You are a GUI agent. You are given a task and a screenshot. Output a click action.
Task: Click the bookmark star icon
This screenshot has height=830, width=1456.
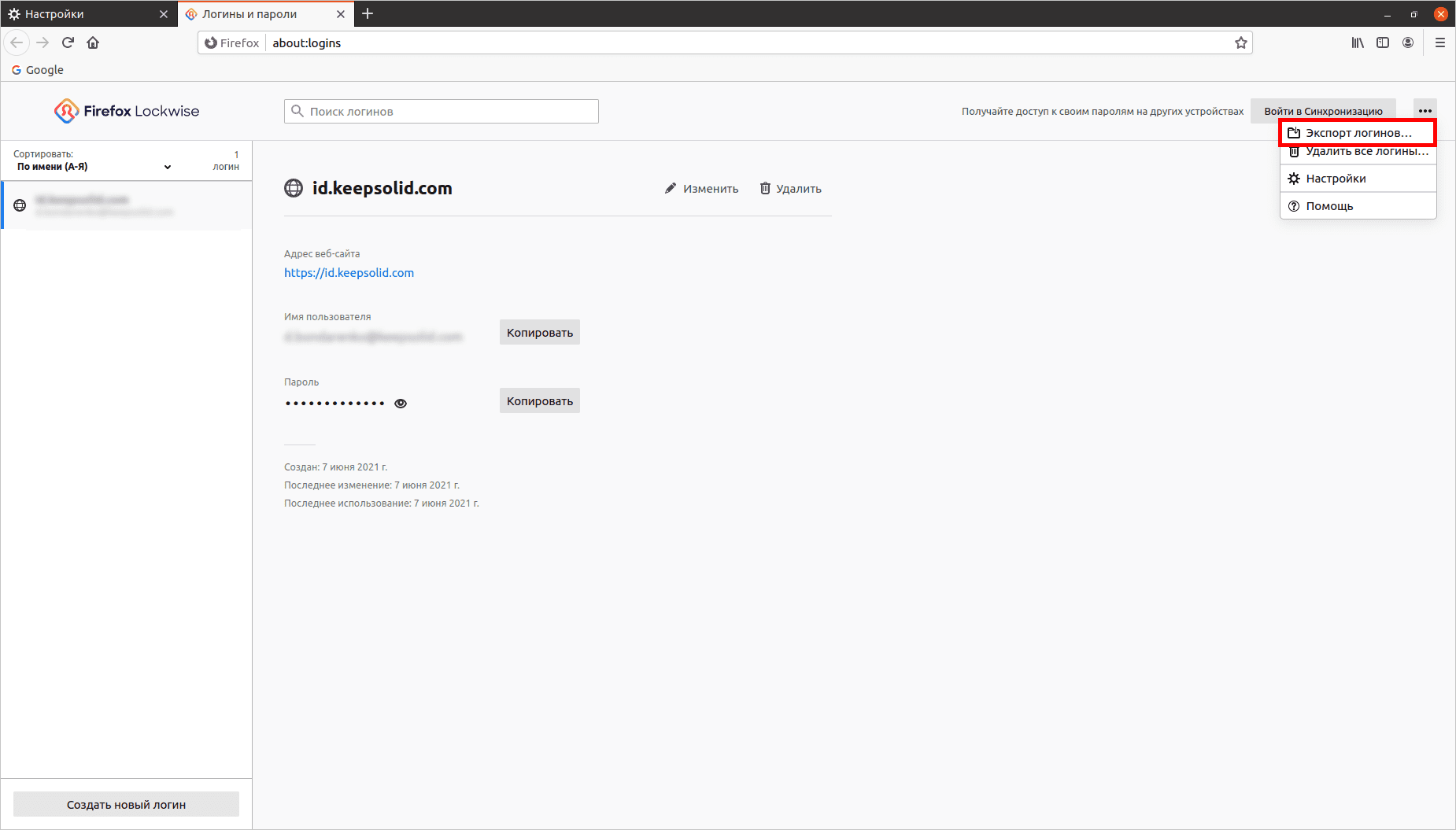coord(1240,43)
